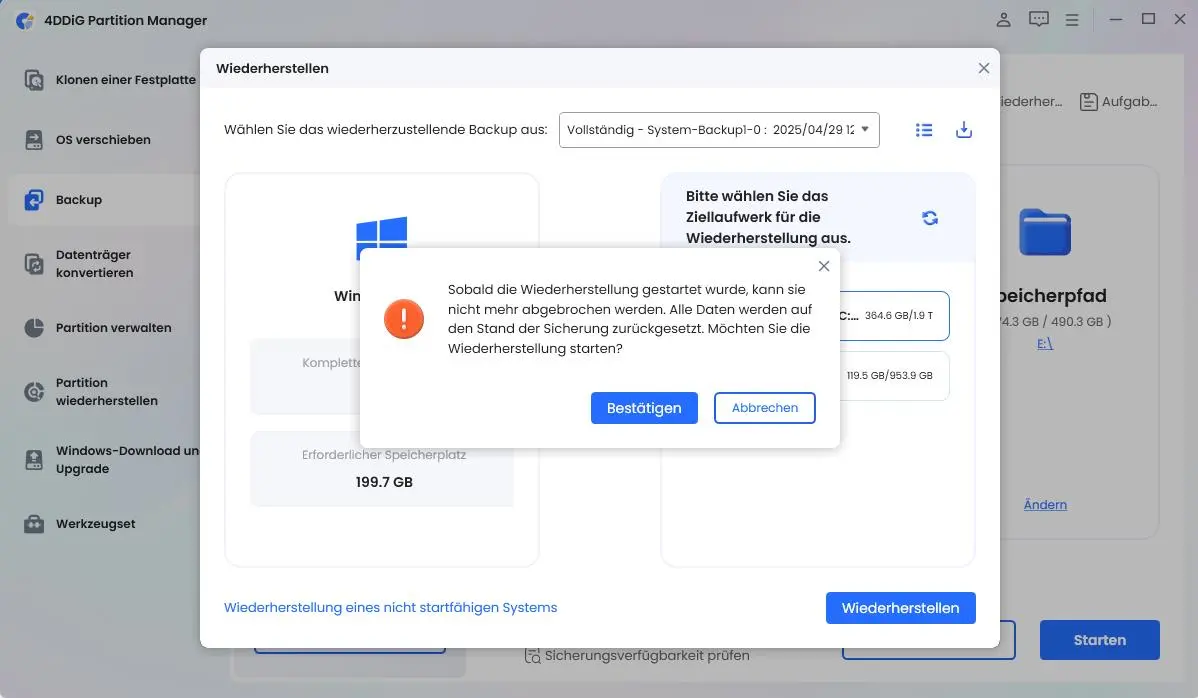Viewport: 1198px width, 698px height.
Task: Open the hamburger menu icon
Action: coord(1072,20)
